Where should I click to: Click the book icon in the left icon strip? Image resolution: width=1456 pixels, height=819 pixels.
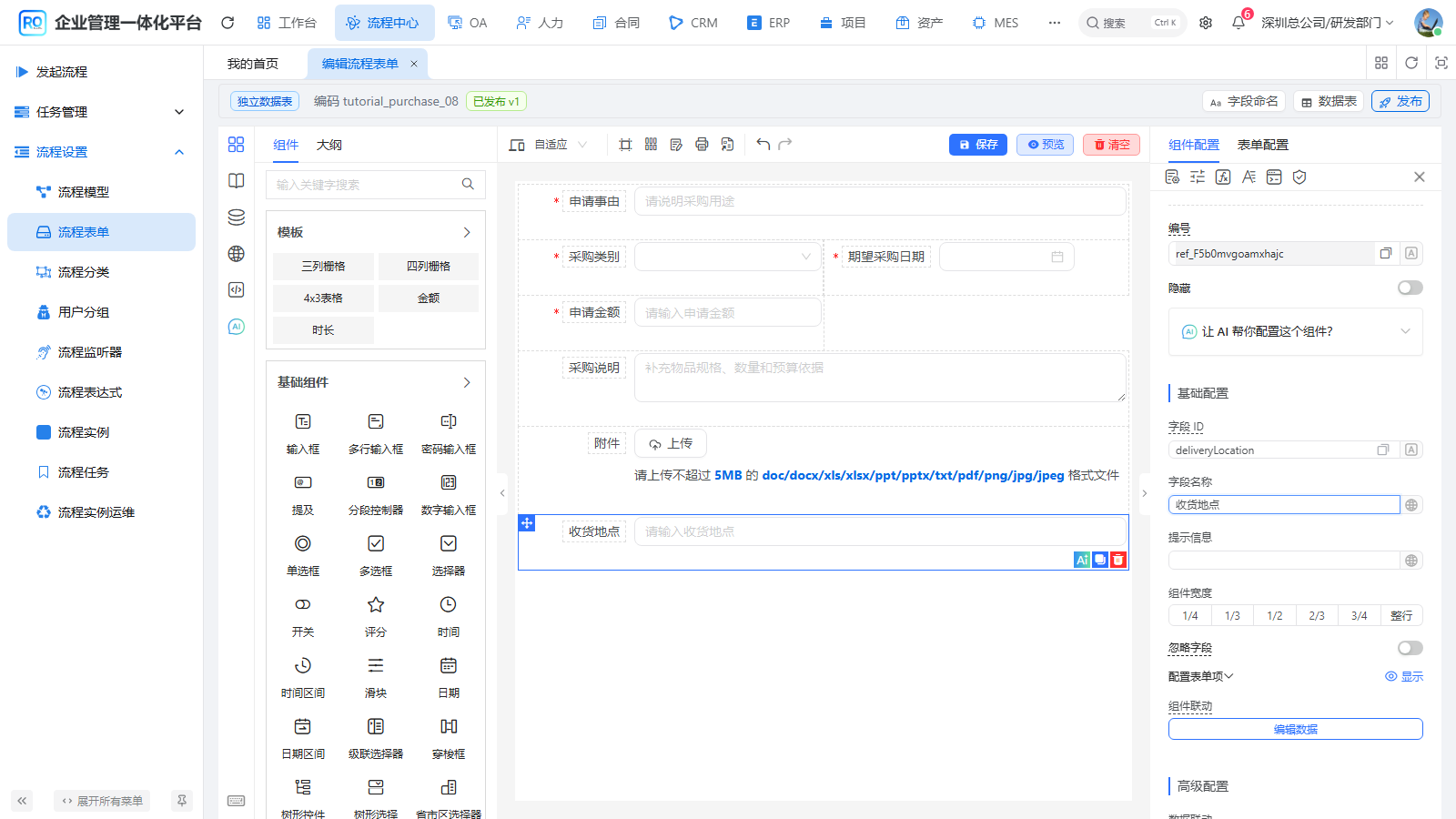pos(237,180)
